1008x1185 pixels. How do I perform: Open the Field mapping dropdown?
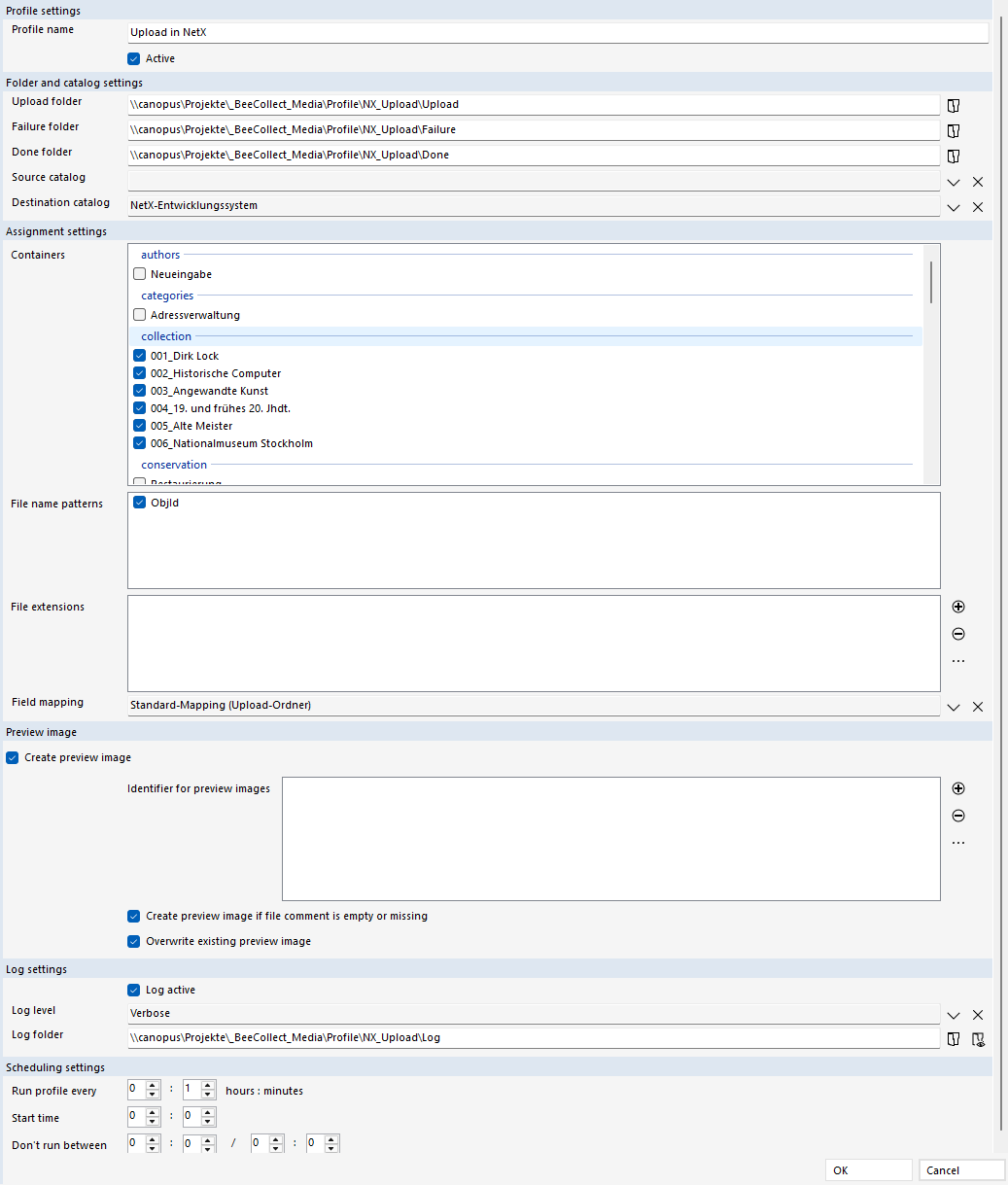(954, 707)
